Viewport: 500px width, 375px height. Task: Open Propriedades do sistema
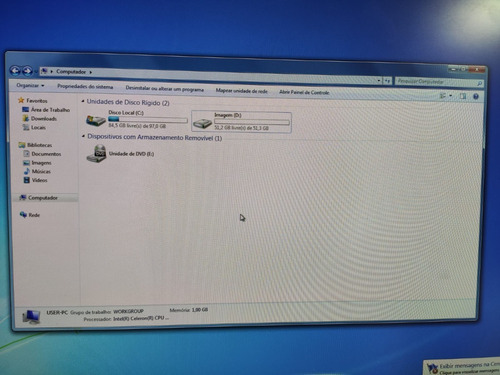[85, 87]
